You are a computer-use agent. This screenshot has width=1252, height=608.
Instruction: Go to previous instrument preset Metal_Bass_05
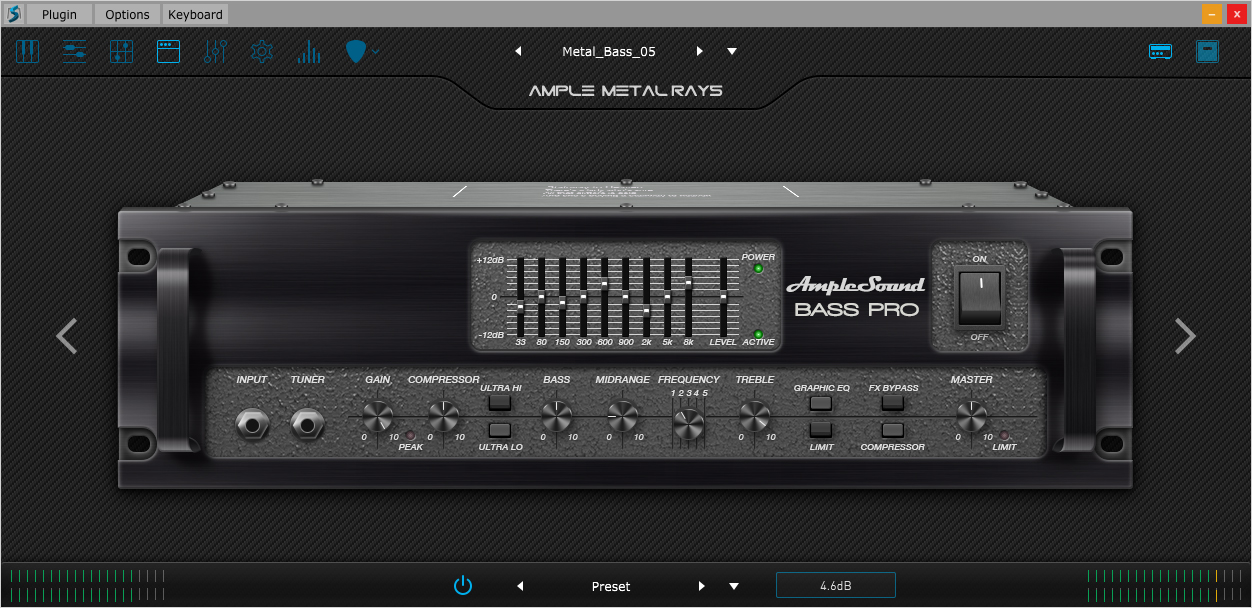click(x=518, y=51)
